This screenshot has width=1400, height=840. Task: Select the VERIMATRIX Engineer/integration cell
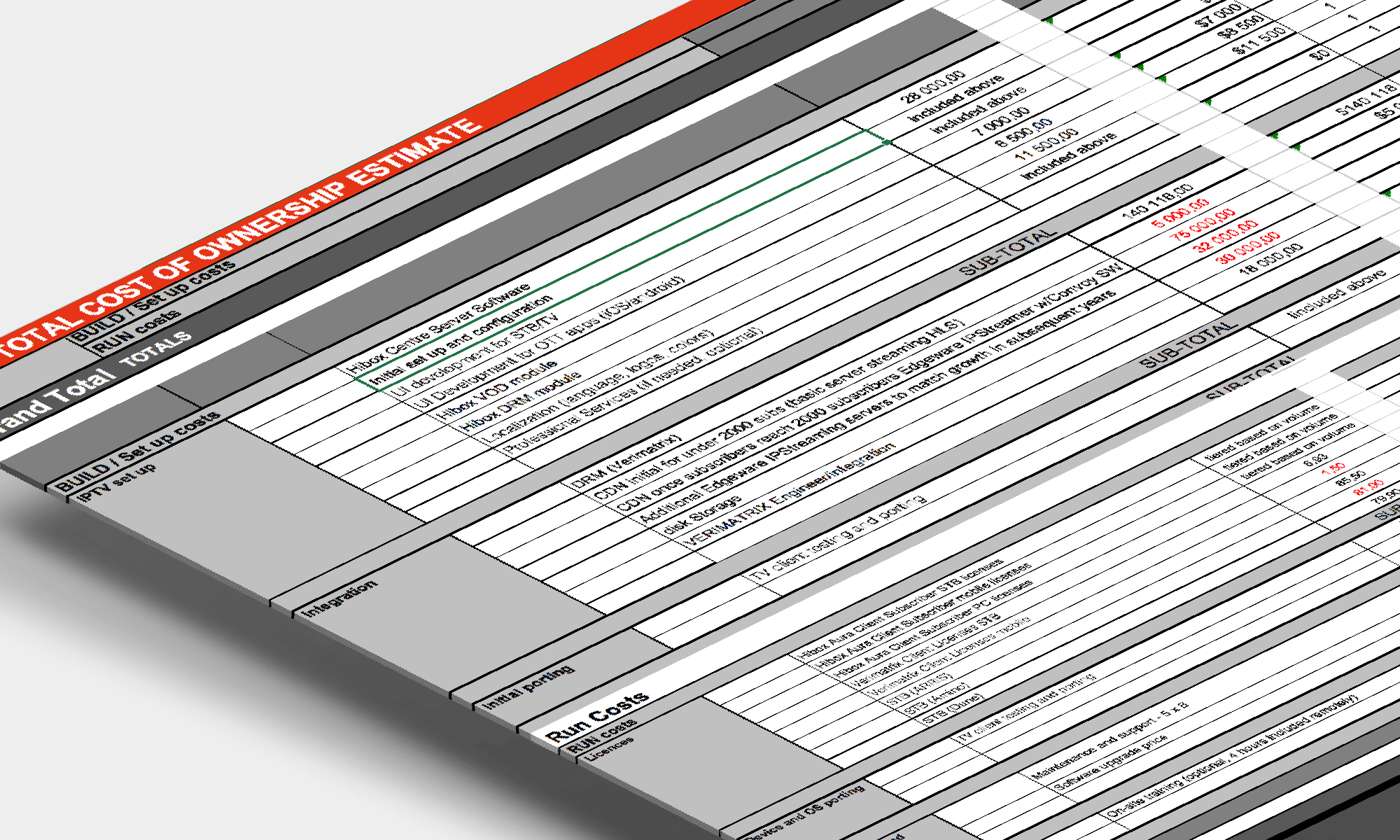click(789, 495)
